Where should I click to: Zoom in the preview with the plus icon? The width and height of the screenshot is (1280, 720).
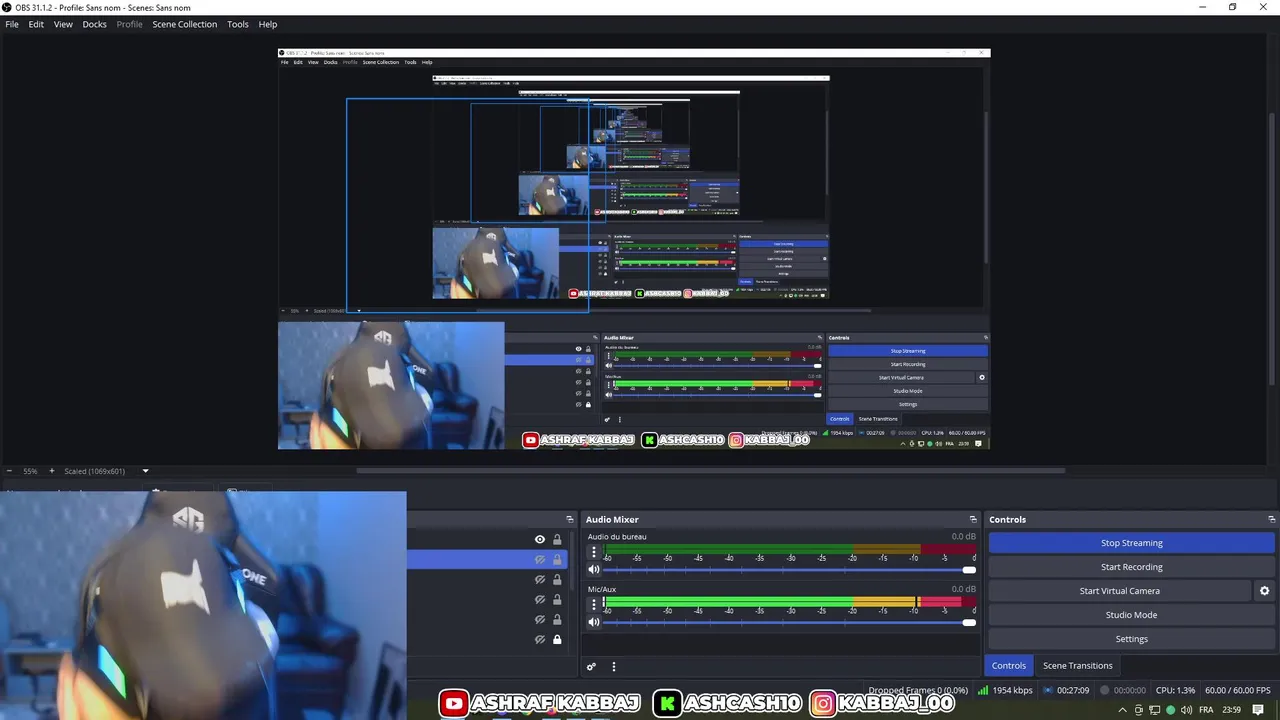52,471
